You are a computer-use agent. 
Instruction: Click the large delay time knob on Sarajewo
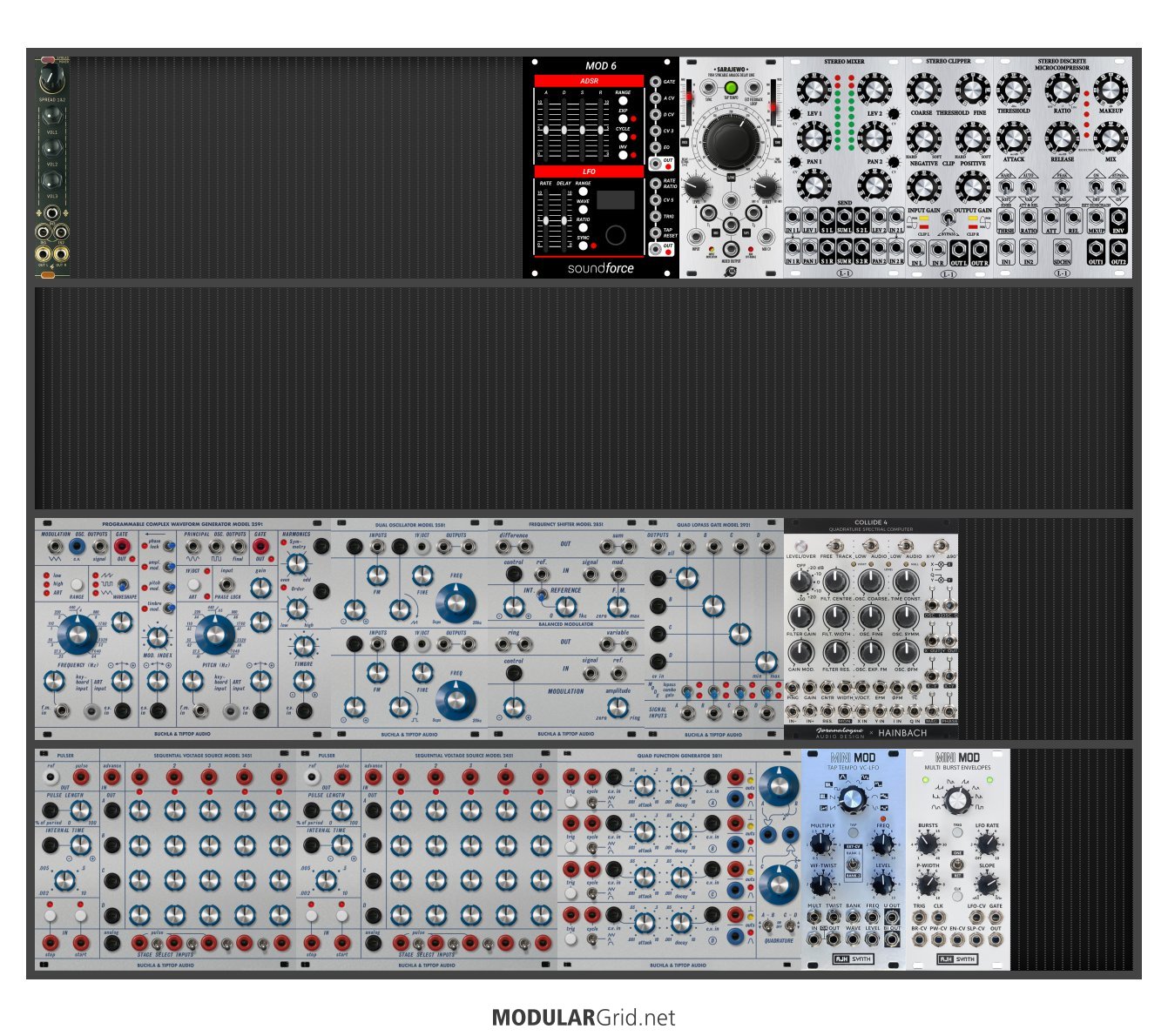click(731, 143)
